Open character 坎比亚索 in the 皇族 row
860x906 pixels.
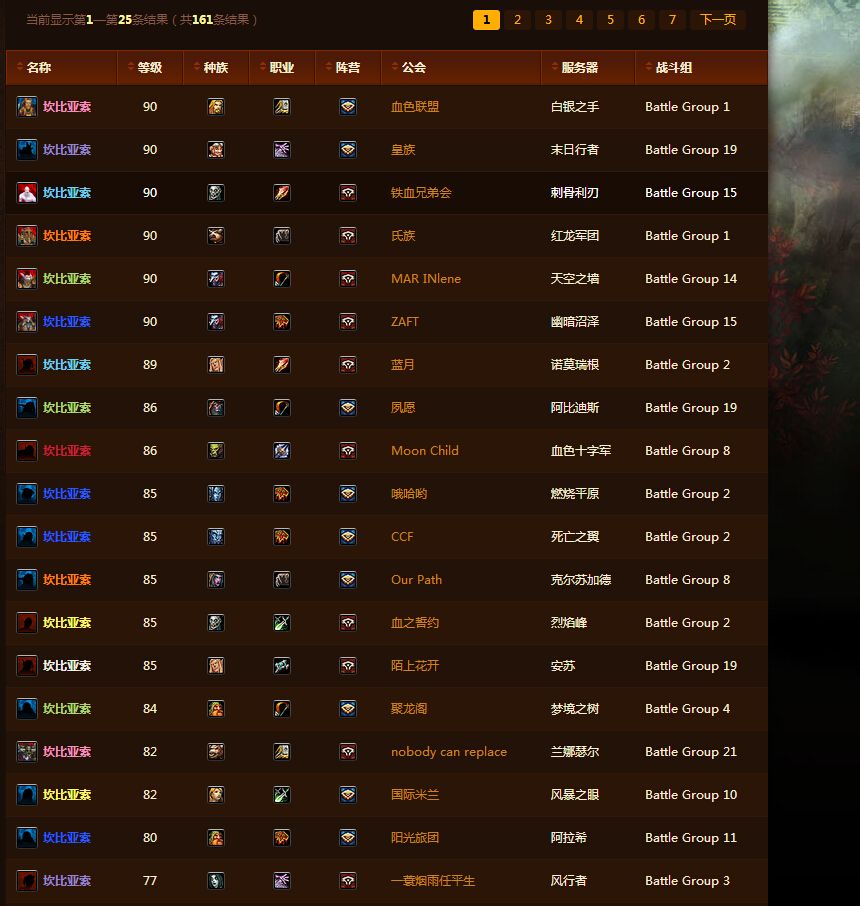click(x=67, y=150)
